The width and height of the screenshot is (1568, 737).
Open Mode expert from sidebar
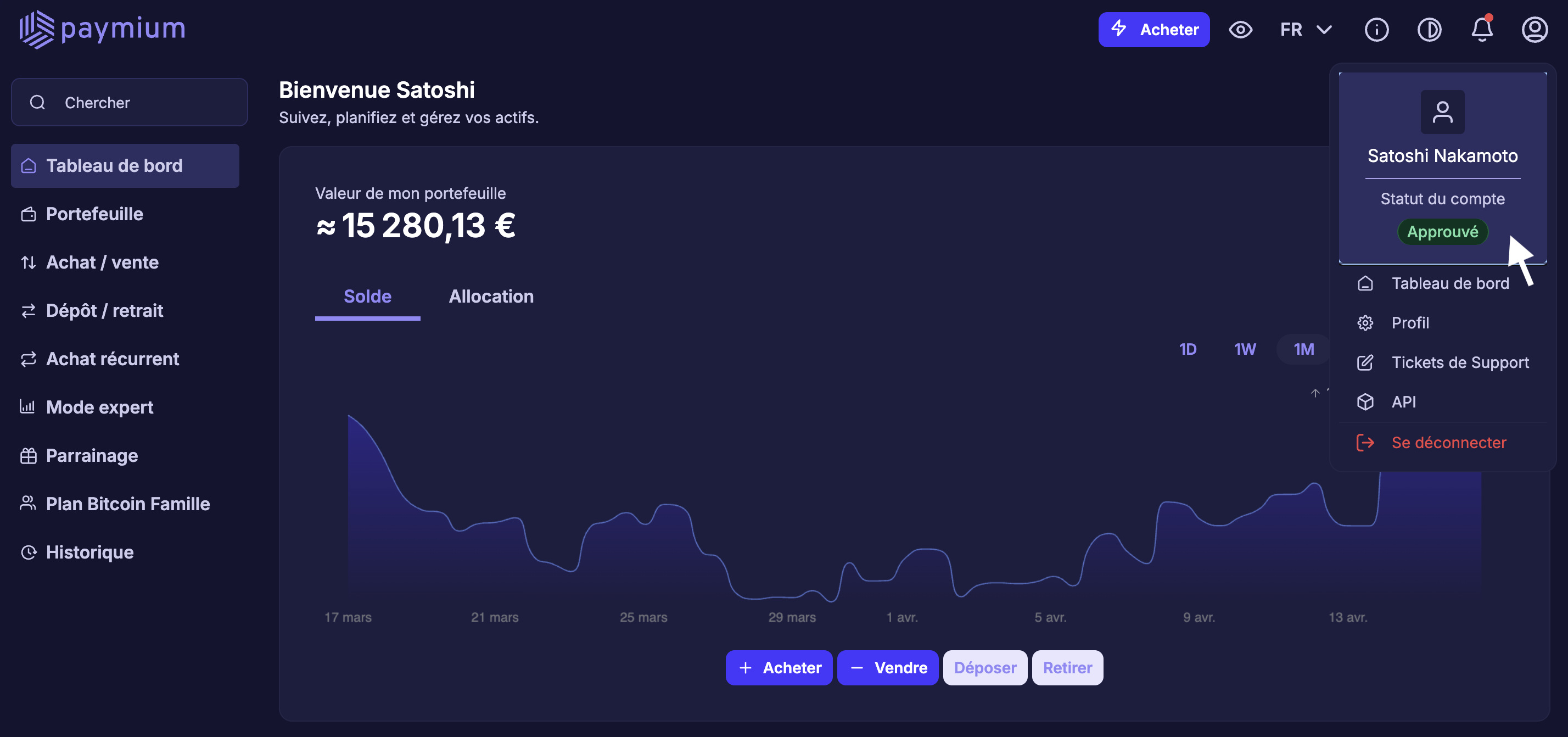click(x=100, y=407)
